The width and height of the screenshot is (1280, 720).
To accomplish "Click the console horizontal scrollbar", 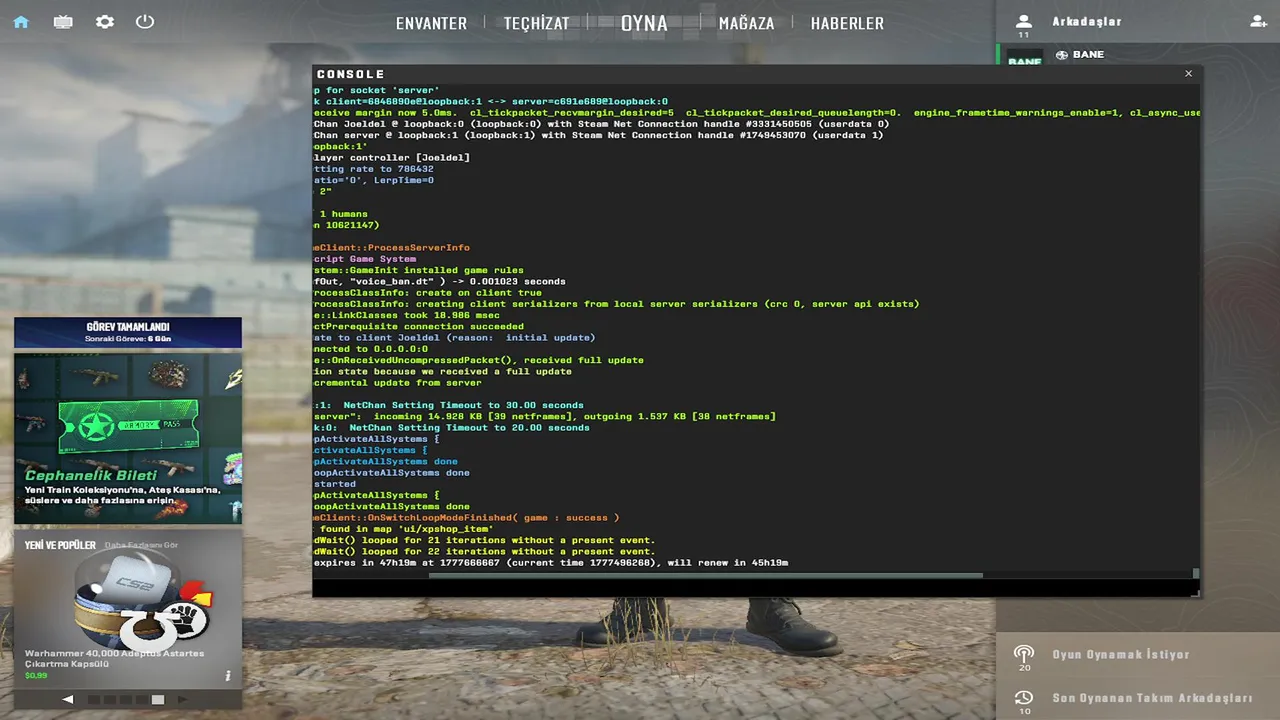I will [x=706, y=575].
